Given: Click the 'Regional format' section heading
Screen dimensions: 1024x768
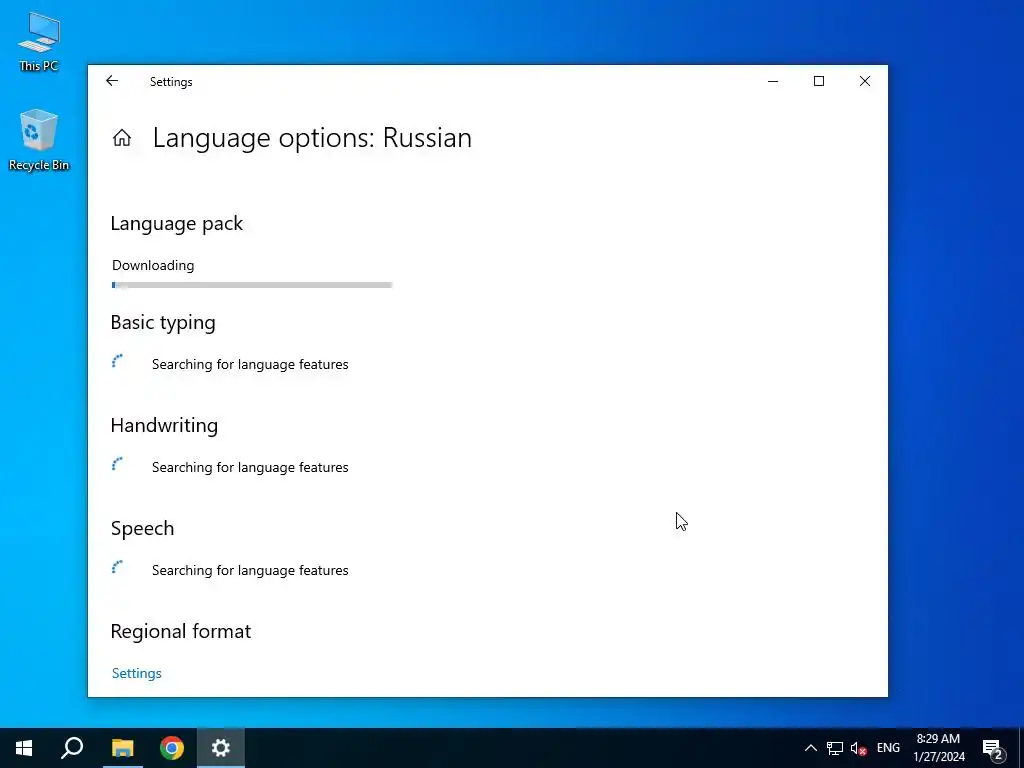Looking at the screenshot, I should [x=180, y=632].
